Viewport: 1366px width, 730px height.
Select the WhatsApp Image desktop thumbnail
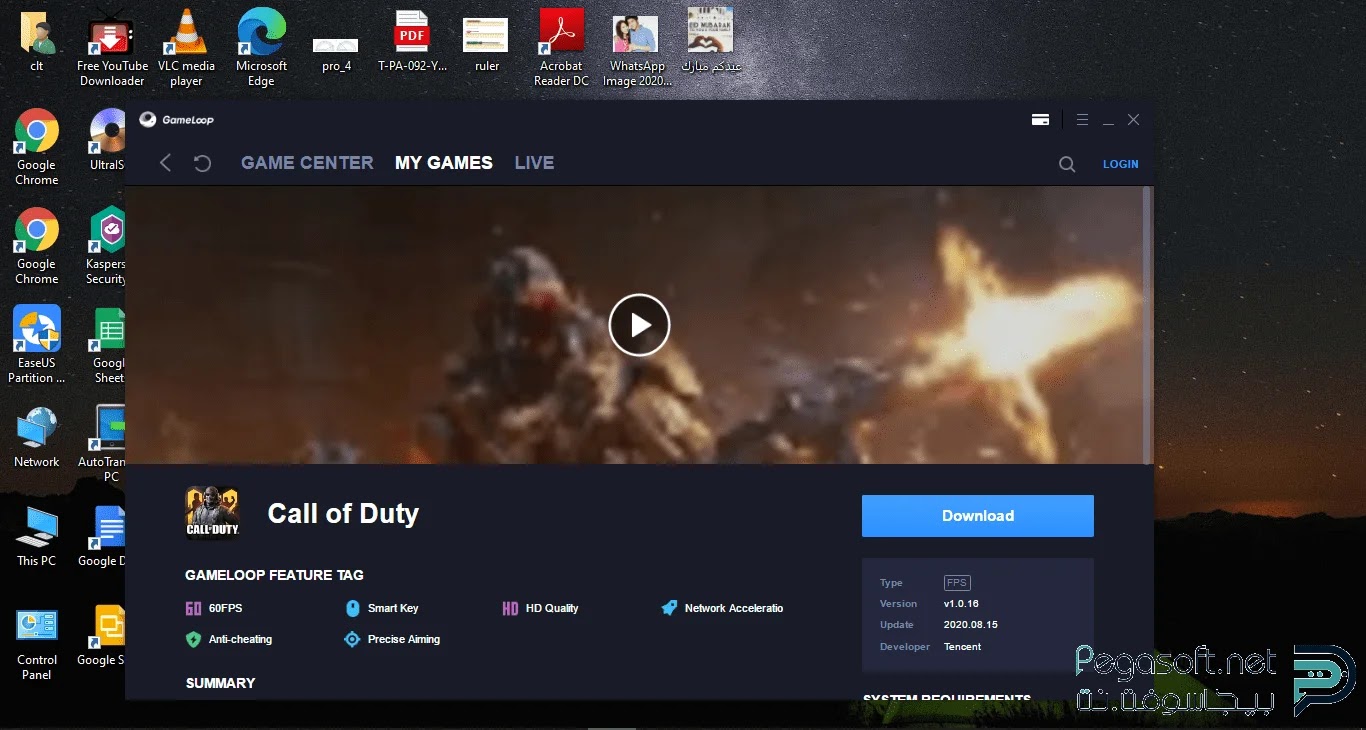637,50
